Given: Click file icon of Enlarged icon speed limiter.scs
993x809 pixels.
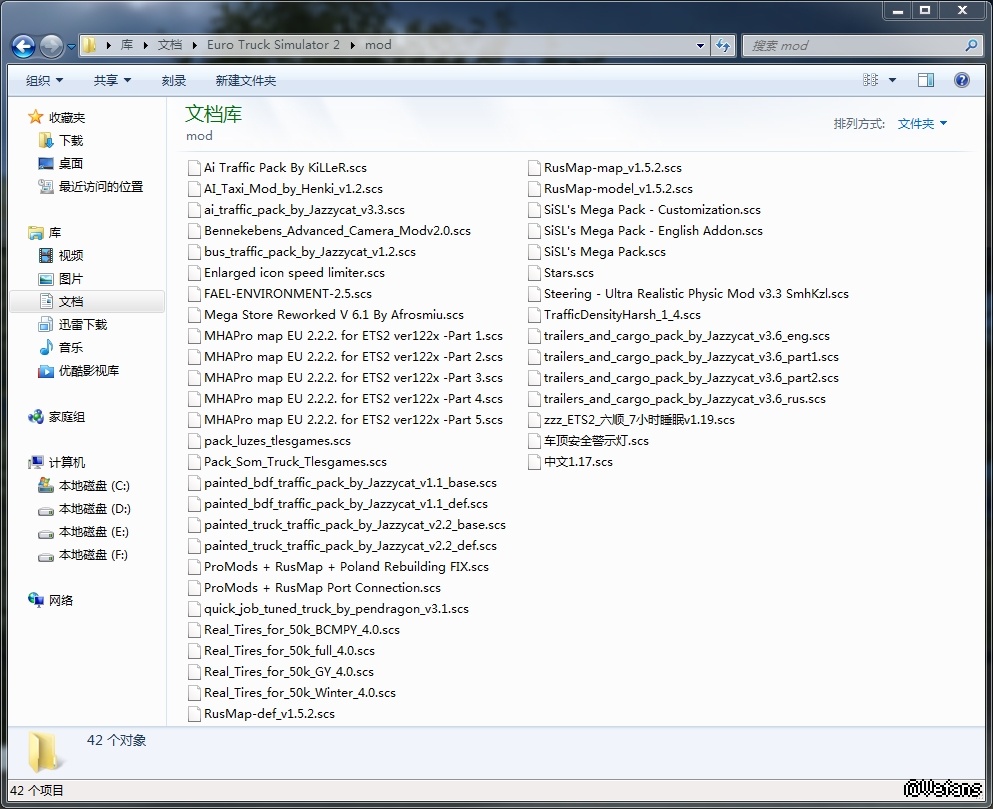Looking at the screenshot, I should 194,273.
